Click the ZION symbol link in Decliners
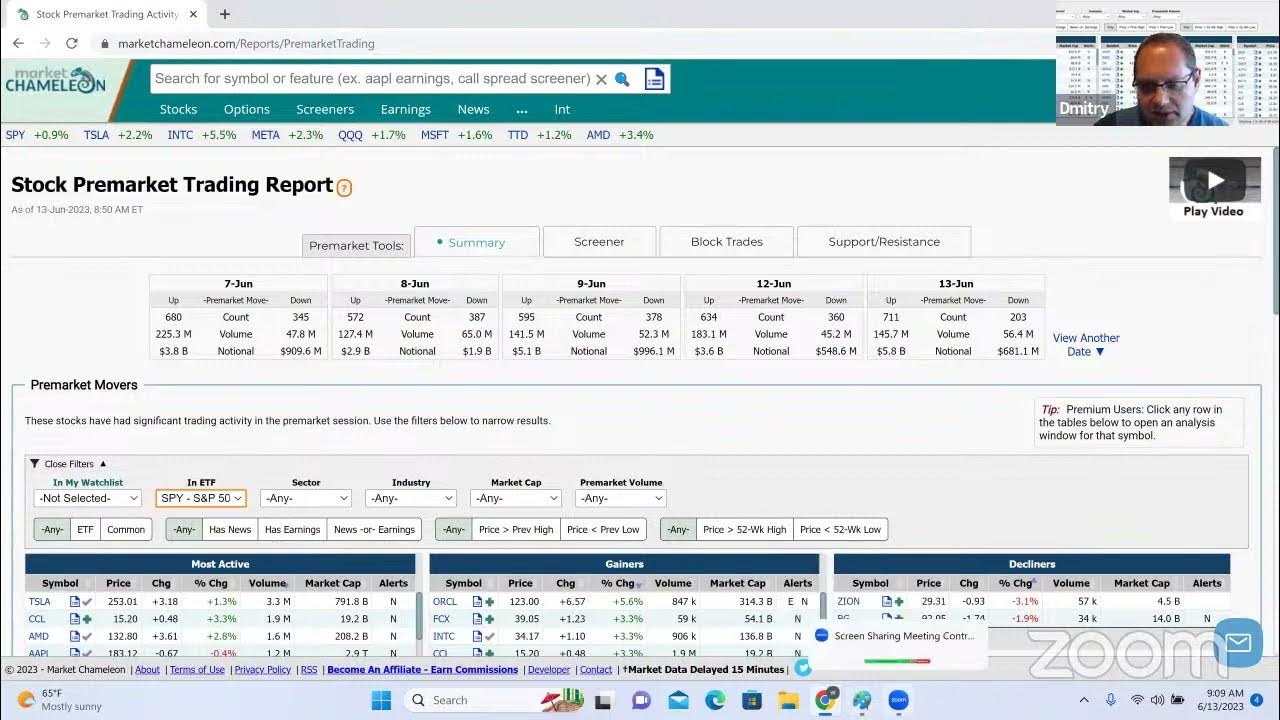Image resolution: width=1280 pixels, height=720 pixels. tap(848, 602)
